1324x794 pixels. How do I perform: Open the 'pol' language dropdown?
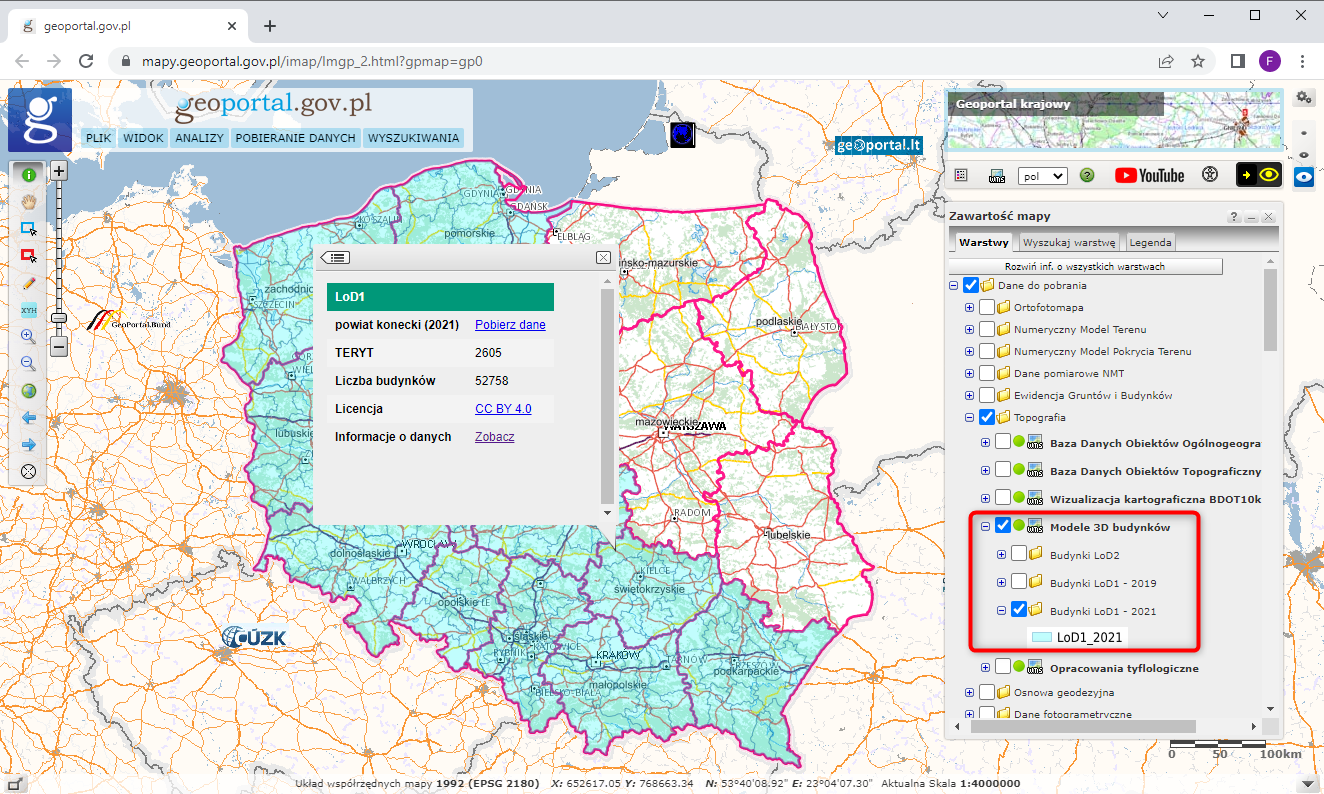point(1042,176)
